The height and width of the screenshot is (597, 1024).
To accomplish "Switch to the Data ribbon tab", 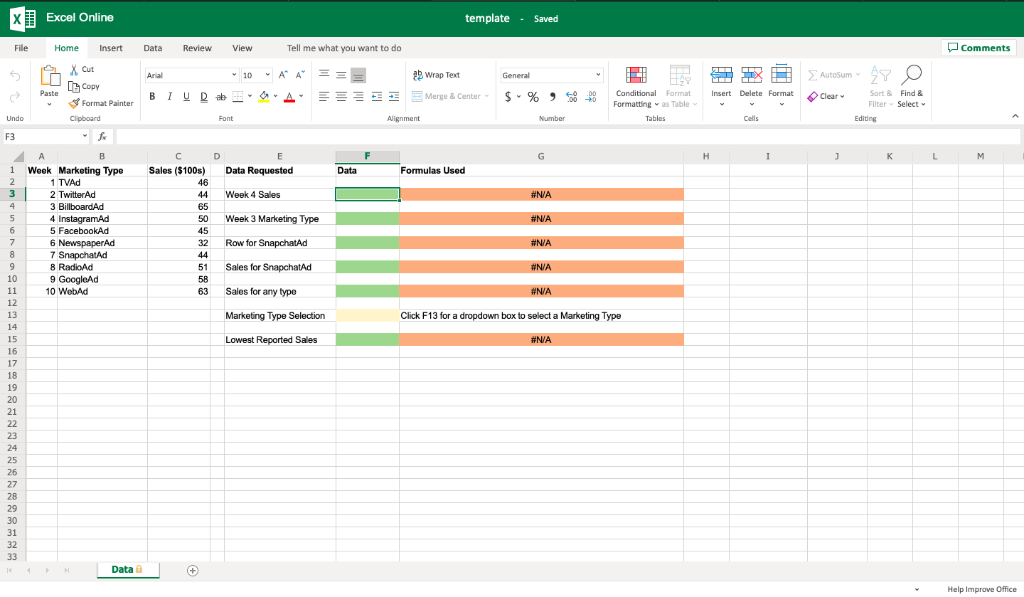I will tap(153, 48).
